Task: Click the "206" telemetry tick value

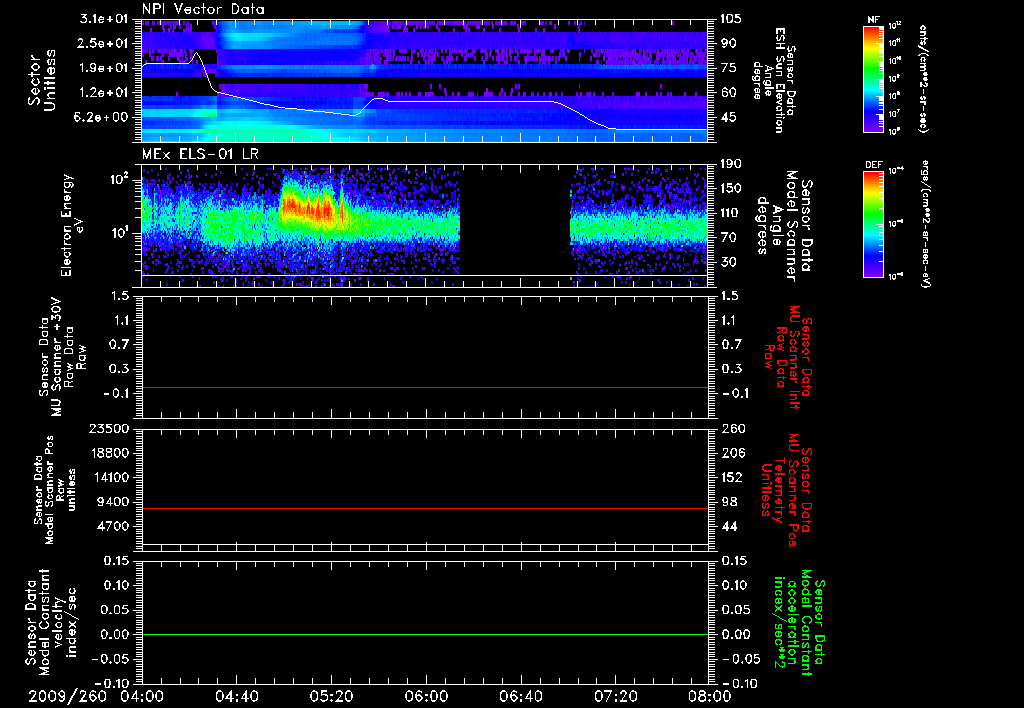Action: [x=733, y=453]
